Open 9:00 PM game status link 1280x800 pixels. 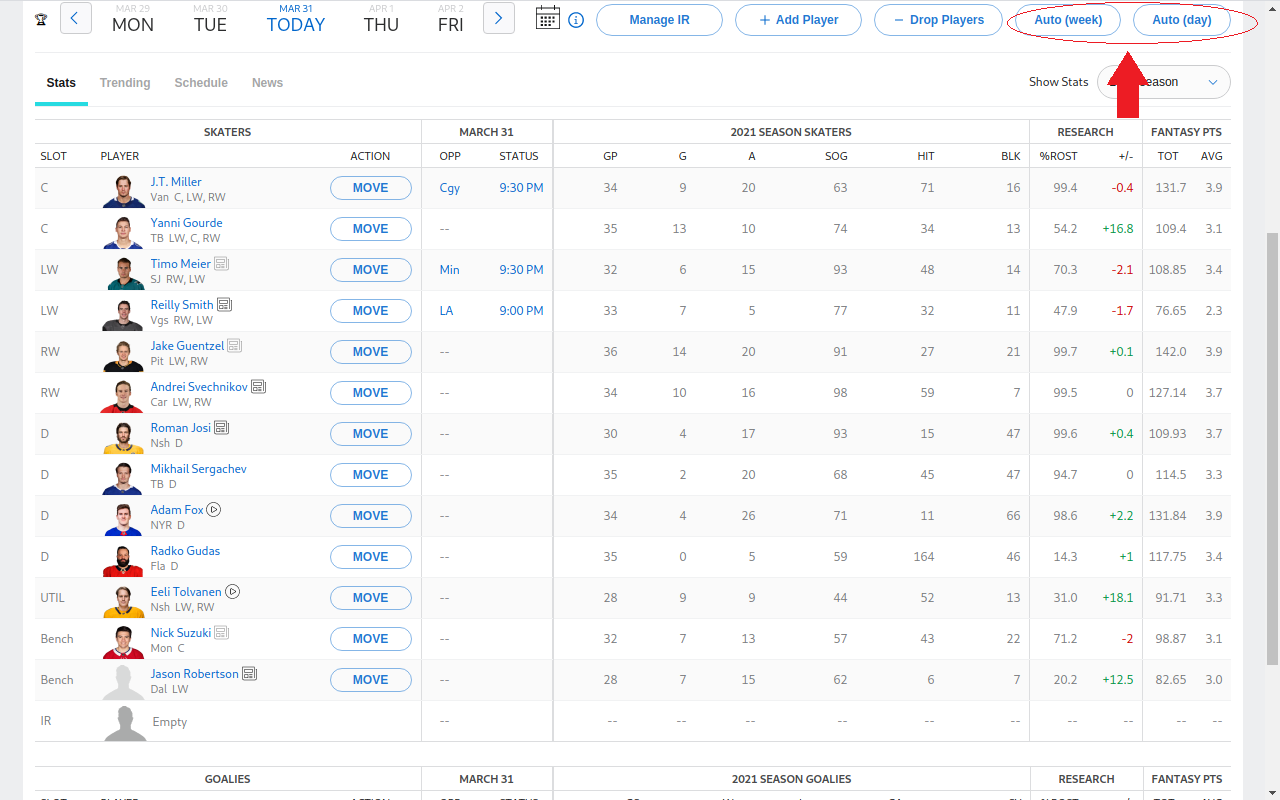(522, 311)
